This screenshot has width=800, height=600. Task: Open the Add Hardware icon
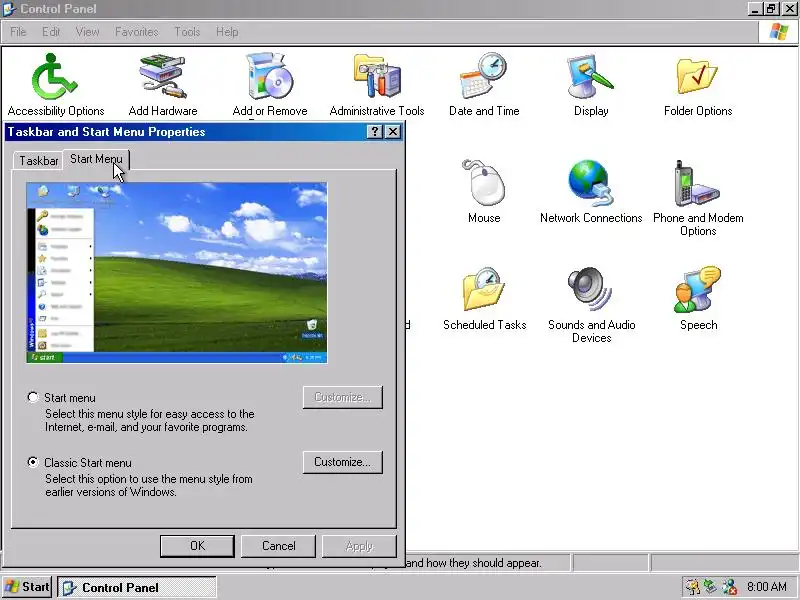point(163,77)
